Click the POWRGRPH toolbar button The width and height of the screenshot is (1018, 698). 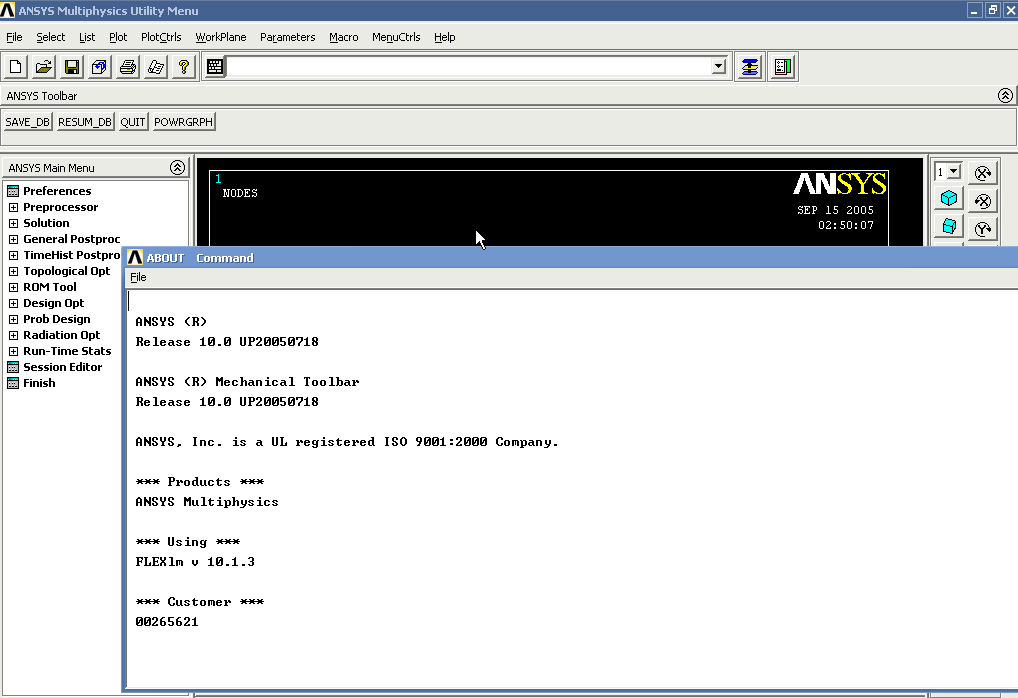(184, 122)
